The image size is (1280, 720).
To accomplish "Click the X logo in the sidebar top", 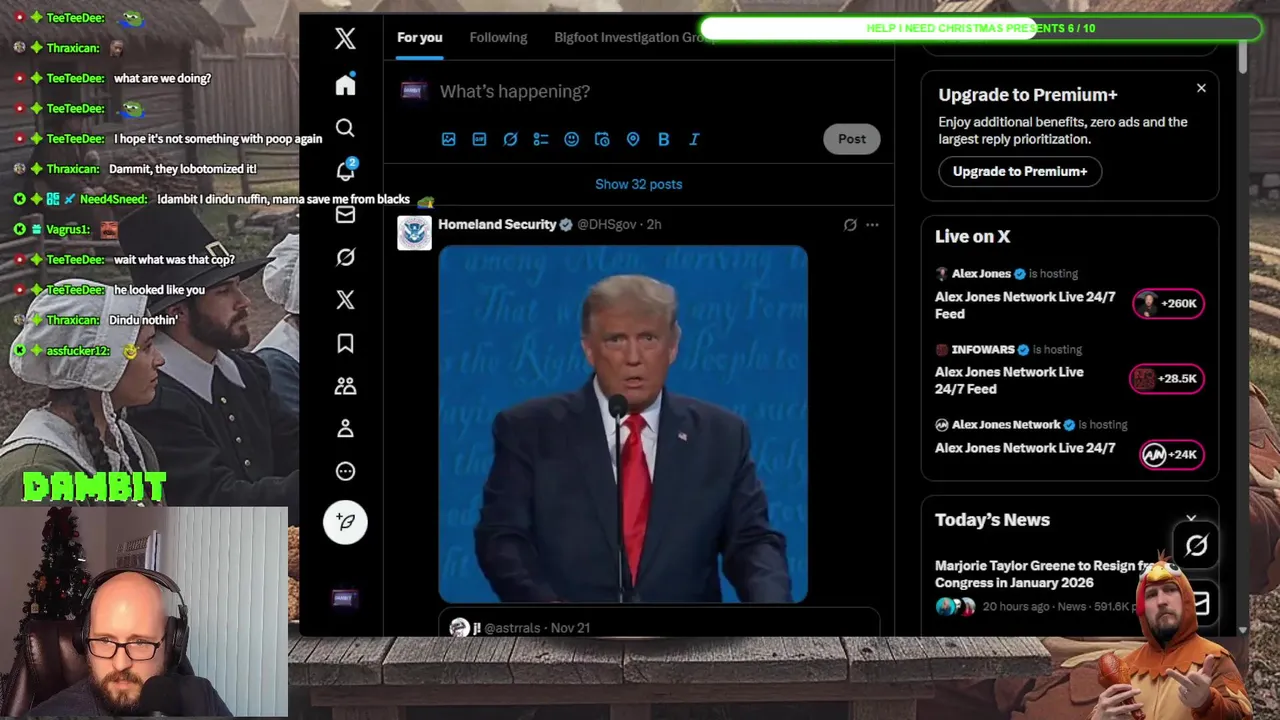I will (x=345, y=39).
